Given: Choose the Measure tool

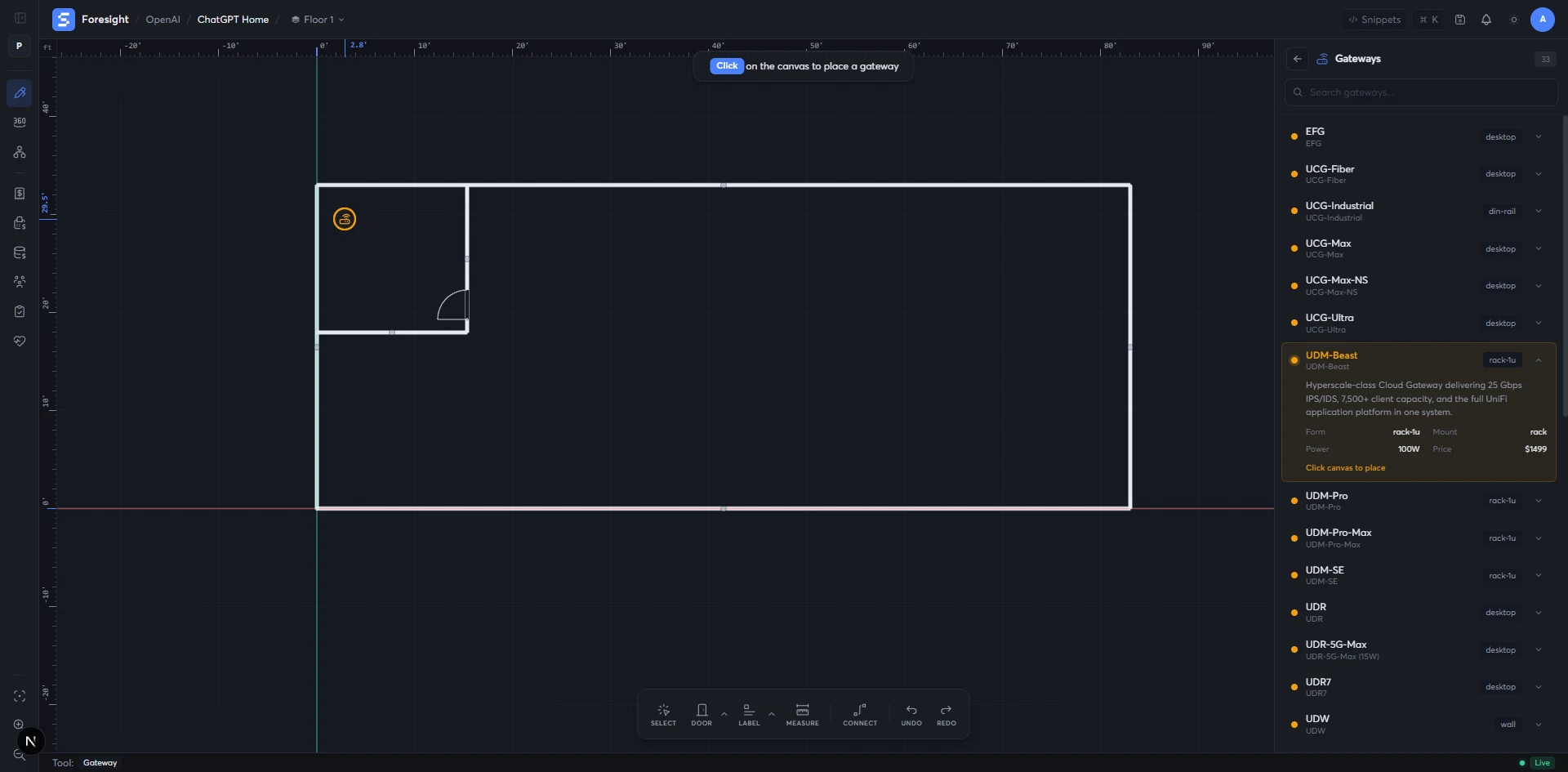Looking at the screenshot, I should 802,715.
